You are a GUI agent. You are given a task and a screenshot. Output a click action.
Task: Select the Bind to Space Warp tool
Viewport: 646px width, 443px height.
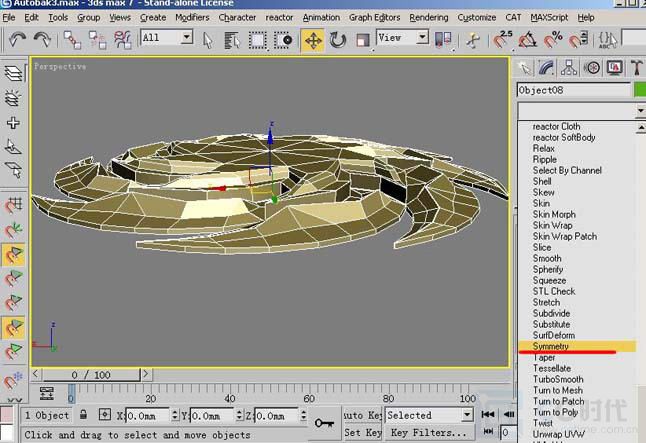click(122, 40)
